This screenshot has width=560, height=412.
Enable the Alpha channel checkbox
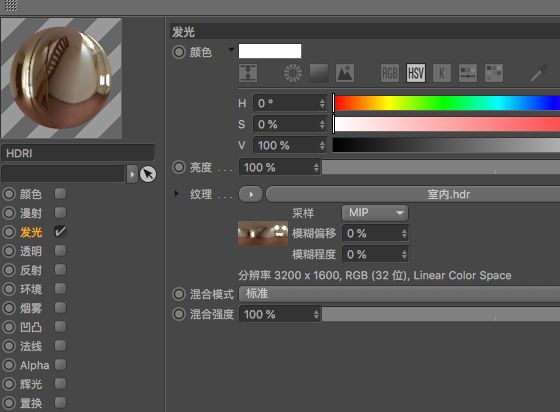coord(60,365)
